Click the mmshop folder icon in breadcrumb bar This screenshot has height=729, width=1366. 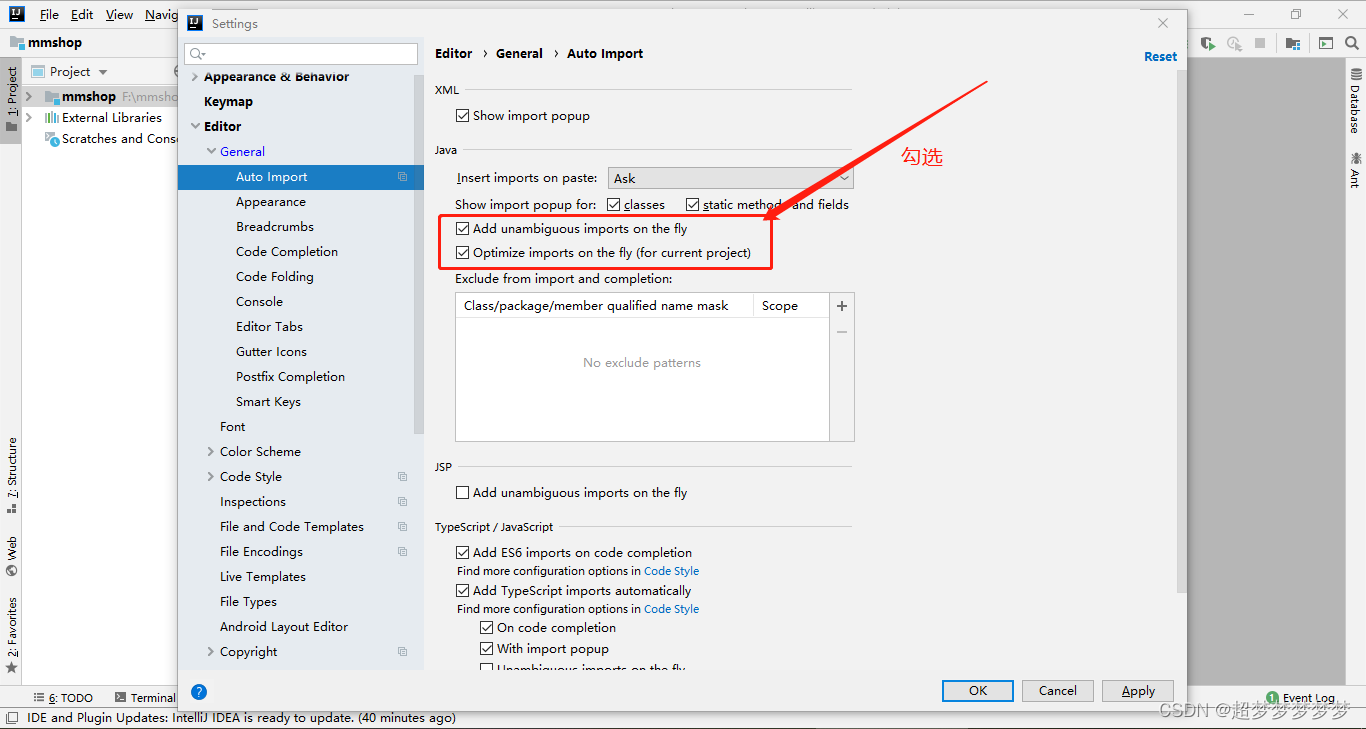pyautogui.click(x=17, y=43)
